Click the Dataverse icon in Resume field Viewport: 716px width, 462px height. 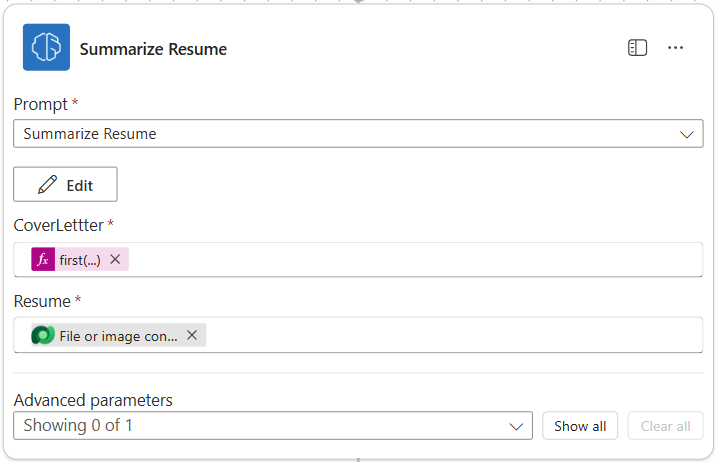43,336
